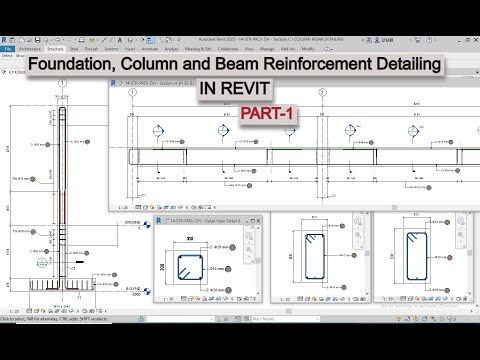Toggle Sun Path icon in column view control bar
The width and height of the screenshot is (480, 360).
[43, 311]
